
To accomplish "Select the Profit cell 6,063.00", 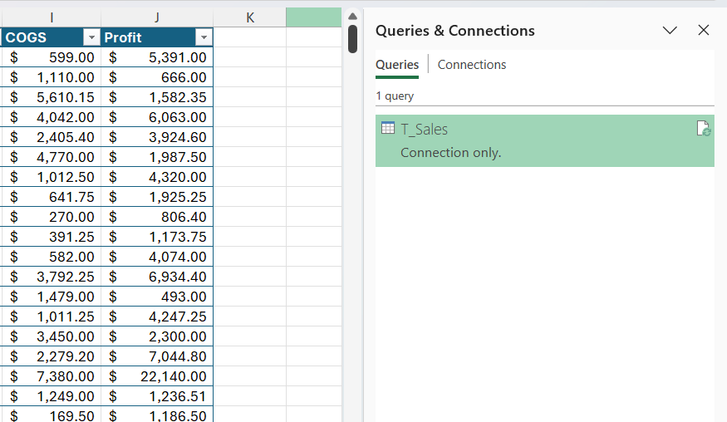I will [x=157, y=117].
